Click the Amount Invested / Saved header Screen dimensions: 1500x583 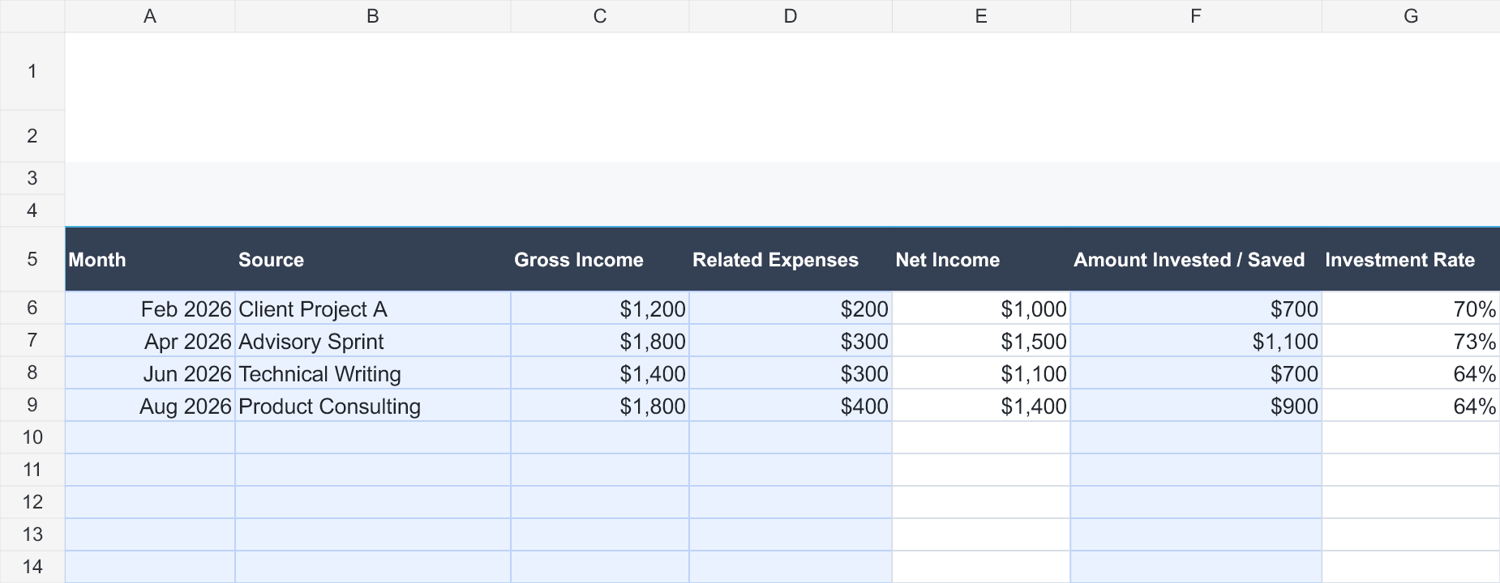[1196, 259]
